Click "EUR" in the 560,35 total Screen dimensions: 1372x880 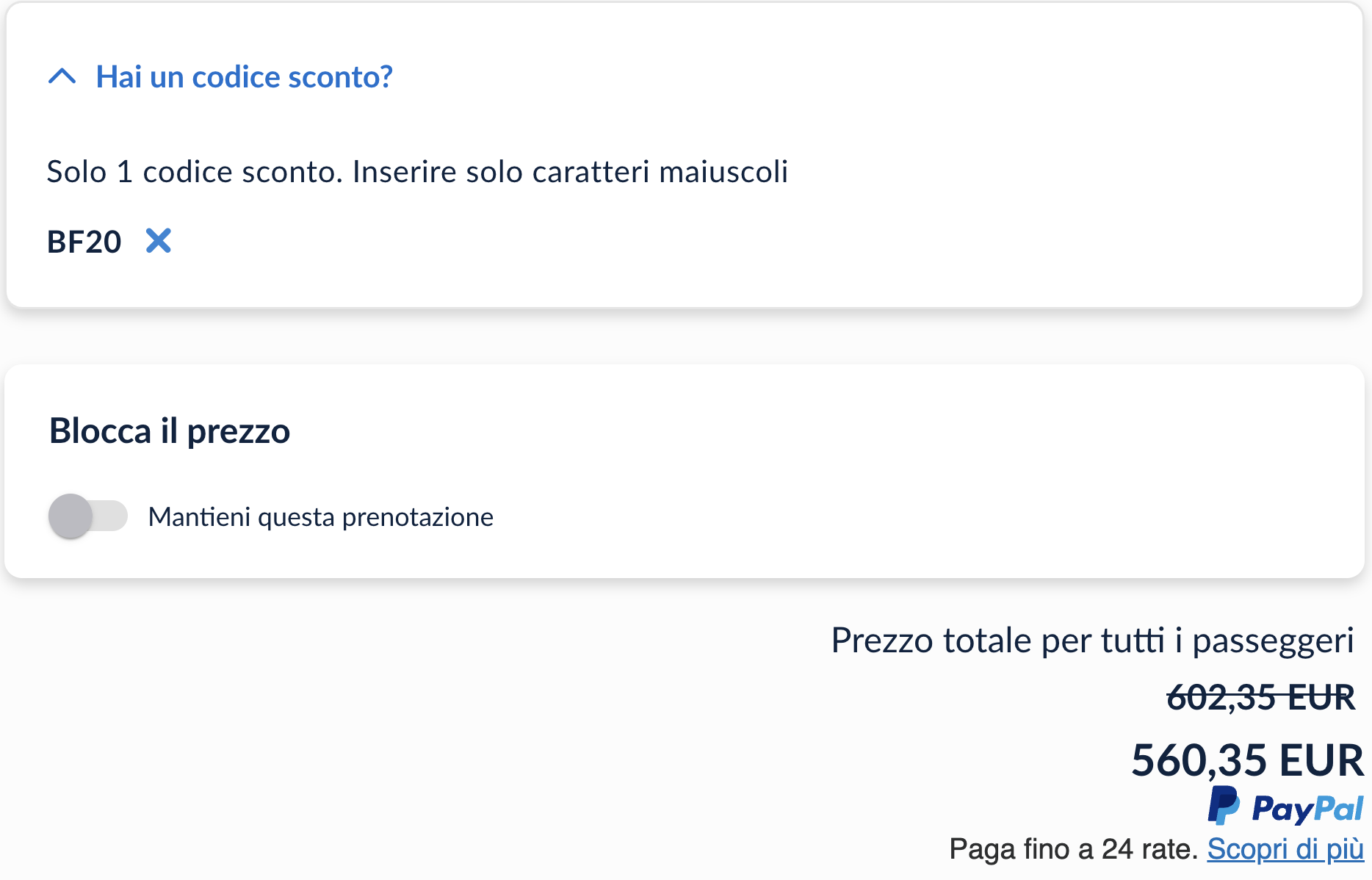tap(1321, 760)
